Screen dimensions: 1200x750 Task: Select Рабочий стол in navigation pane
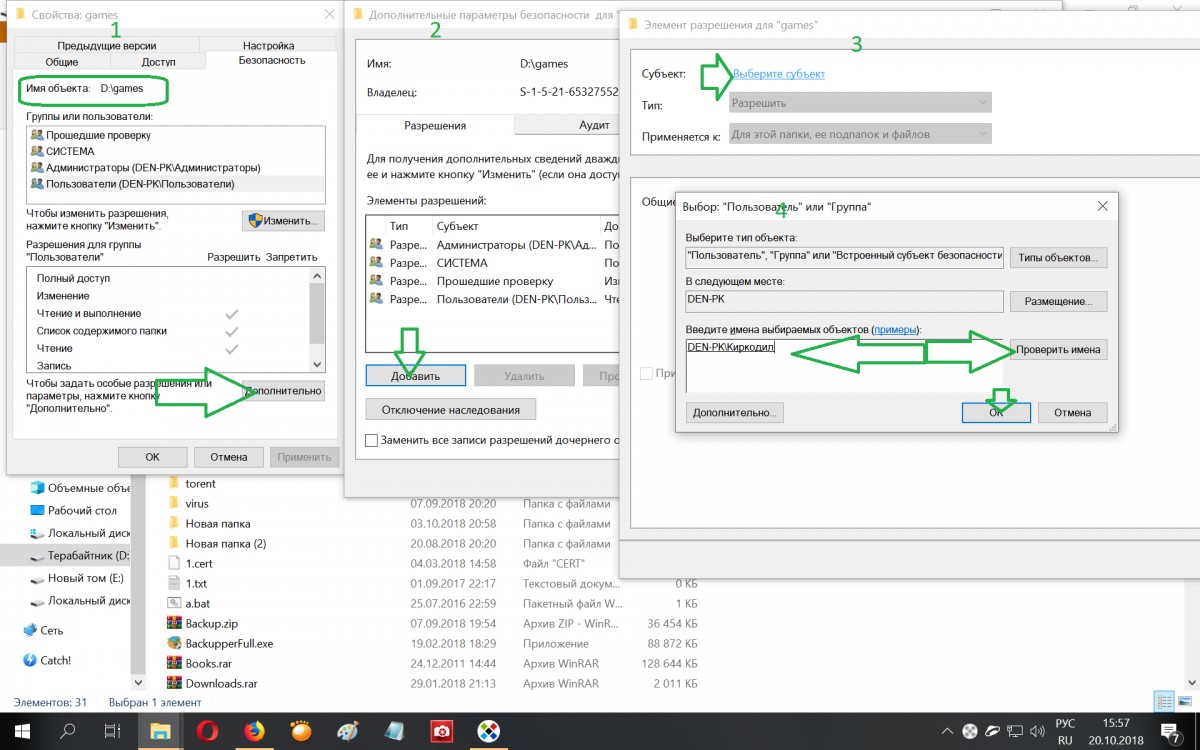72,510
